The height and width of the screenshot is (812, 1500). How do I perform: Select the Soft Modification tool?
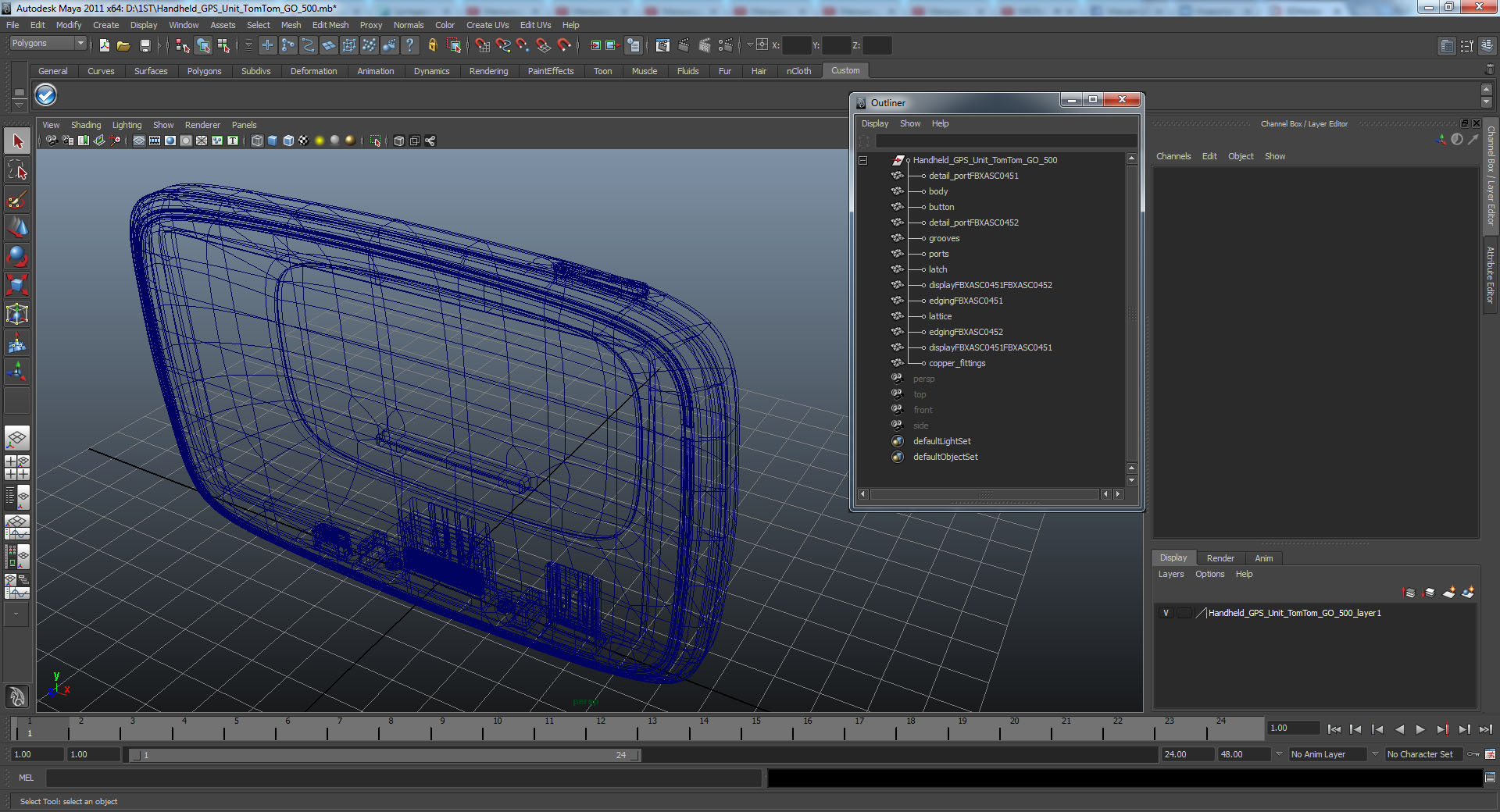click(x=17, y=343)
